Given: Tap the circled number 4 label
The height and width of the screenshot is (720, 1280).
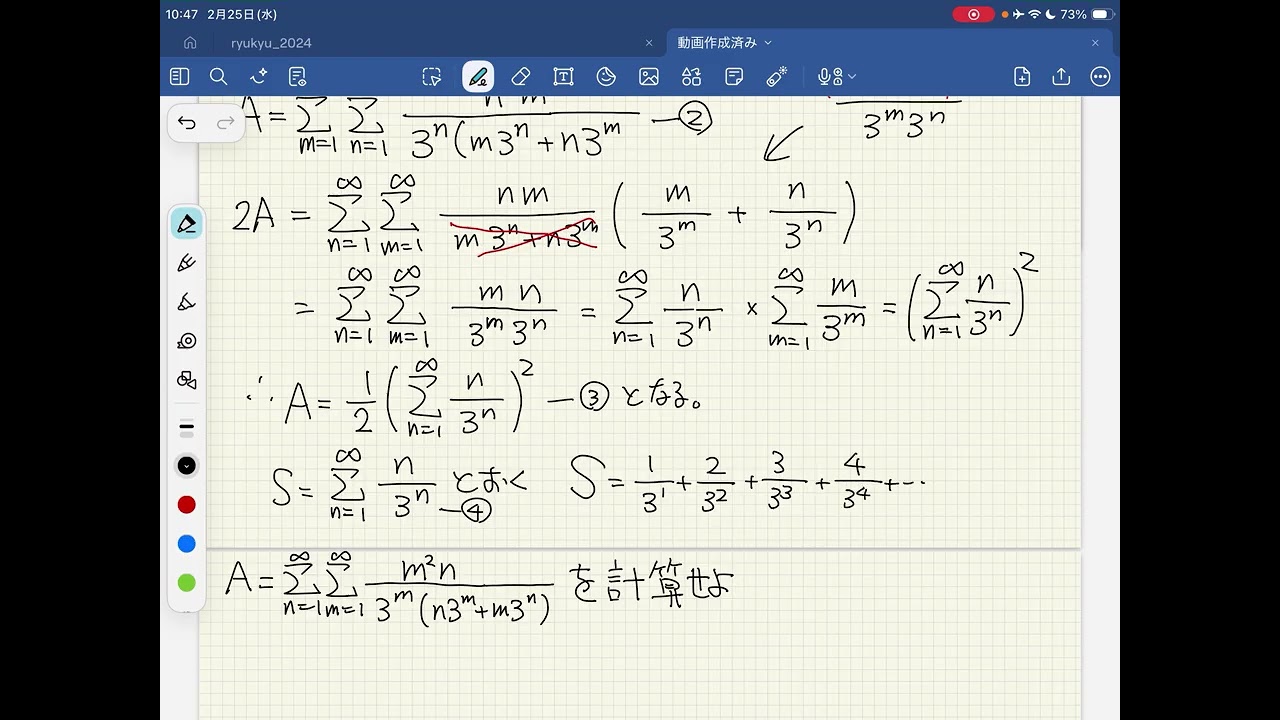Looking at the screenshot, I should coord(478,511).
